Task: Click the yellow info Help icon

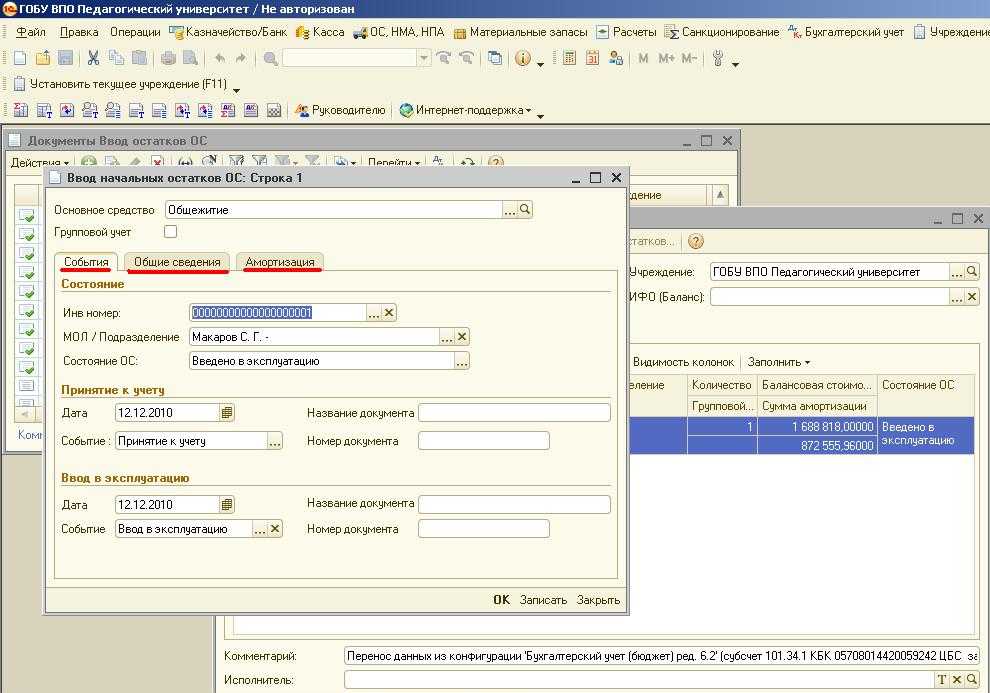Action: [x=523, y=59]
